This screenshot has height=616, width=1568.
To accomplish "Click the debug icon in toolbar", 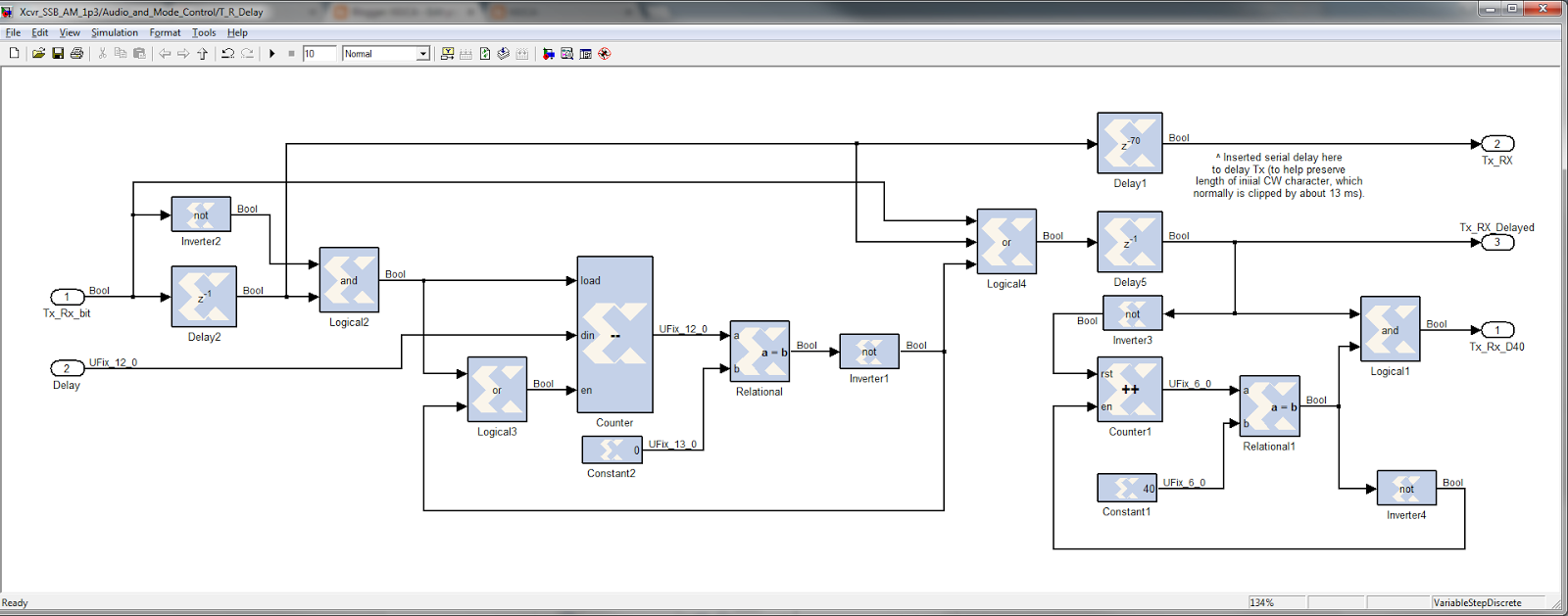I will 605,54.
